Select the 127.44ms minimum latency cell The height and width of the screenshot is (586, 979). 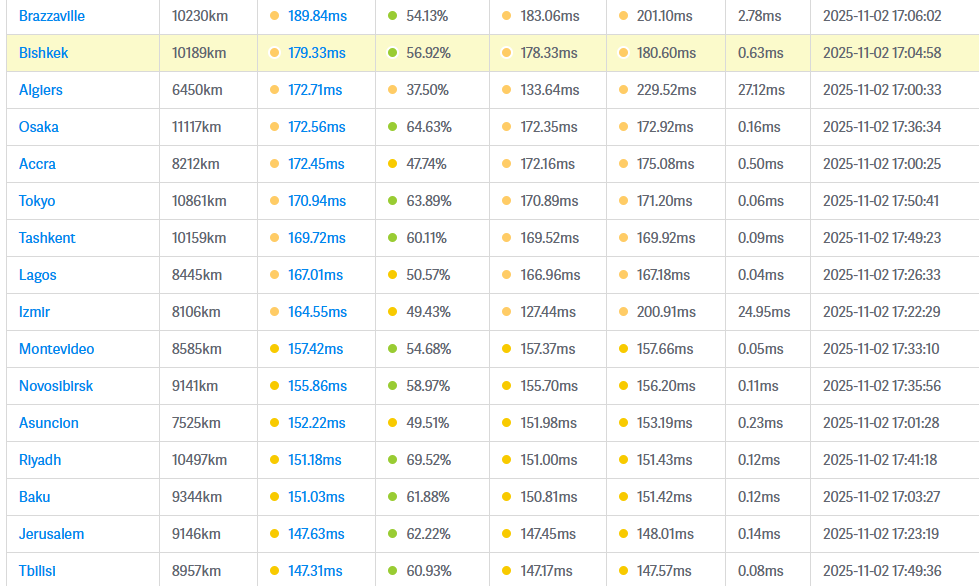pos(548,312)
